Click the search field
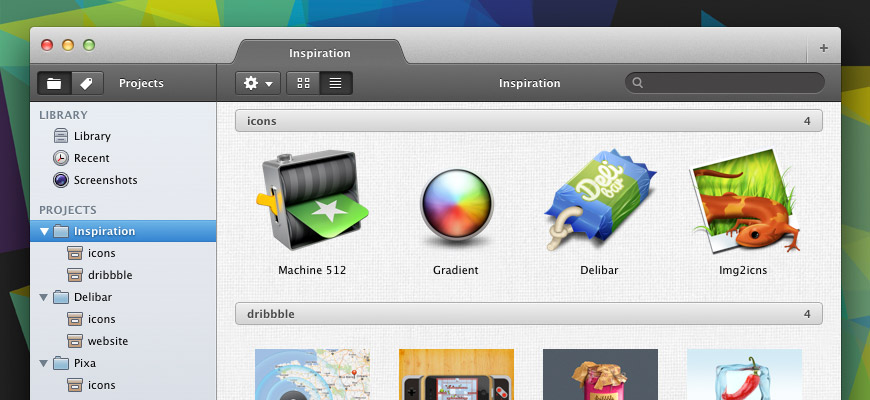 pos(725,83)
